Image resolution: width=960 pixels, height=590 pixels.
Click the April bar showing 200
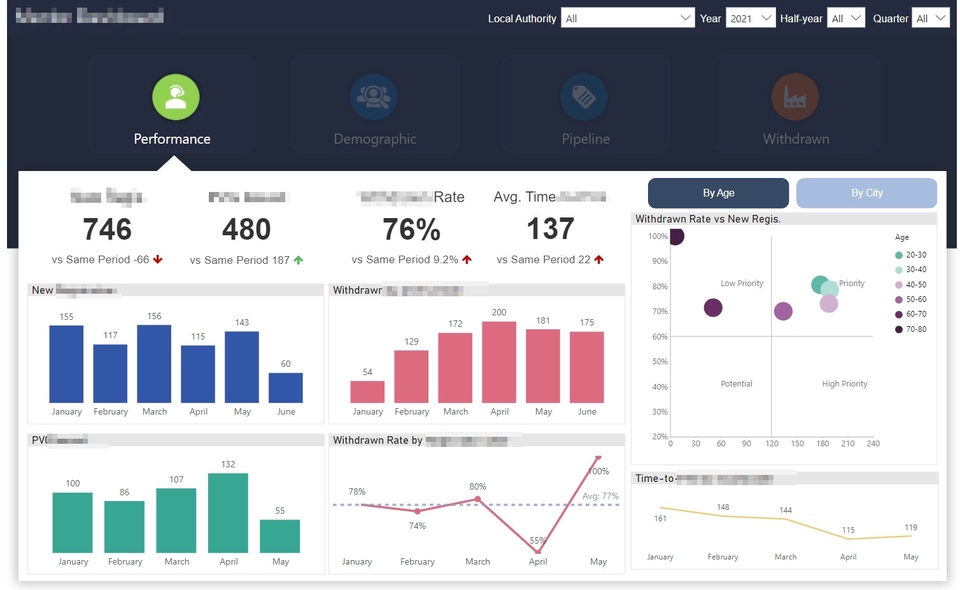coord(499,362)
